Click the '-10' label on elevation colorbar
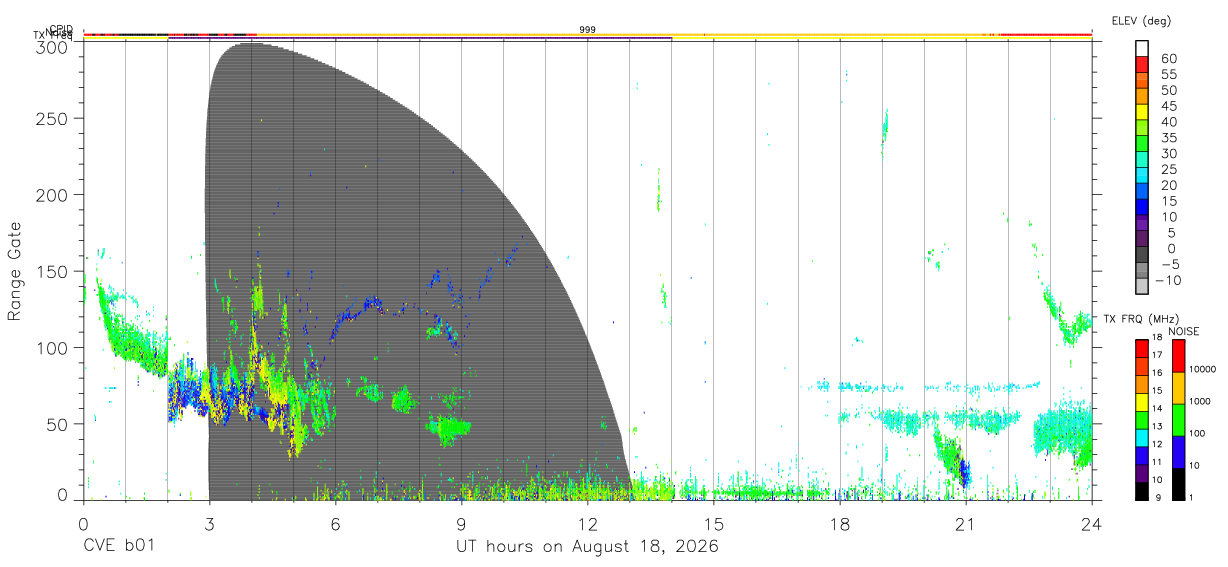Image resolution: width=1228 pixels, height=567 pixels. tap(1167, 280)
